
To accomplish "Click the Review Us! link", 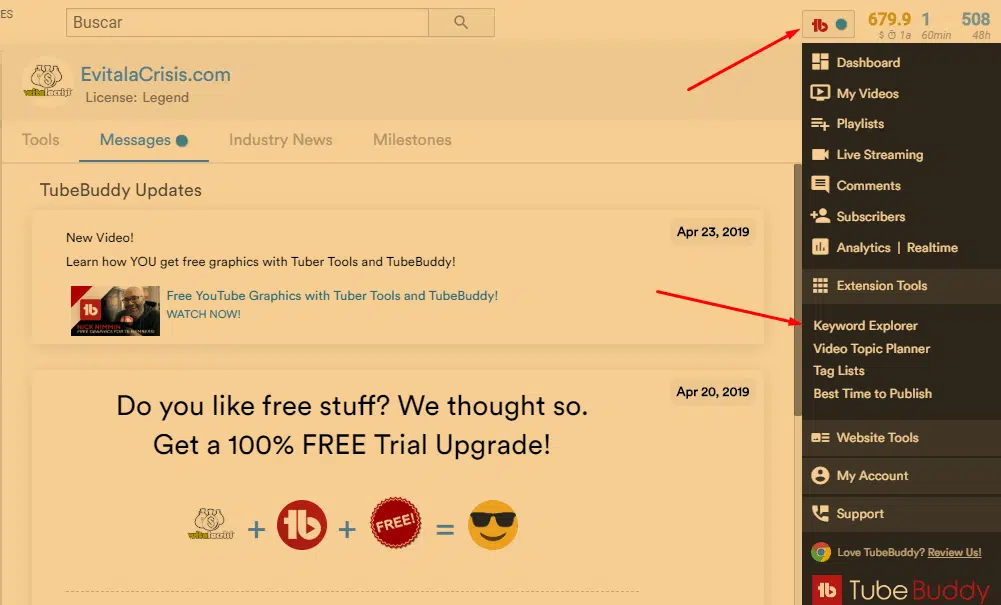I will pyautogui.click(x=954, y=553).
